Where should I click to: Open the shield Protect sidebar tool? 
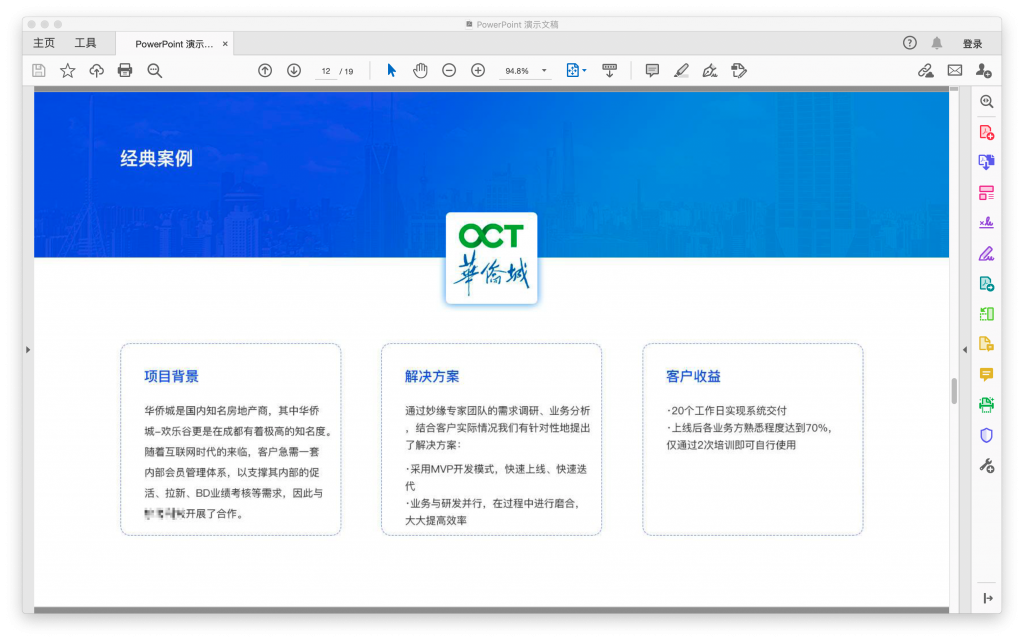[987, 435]
